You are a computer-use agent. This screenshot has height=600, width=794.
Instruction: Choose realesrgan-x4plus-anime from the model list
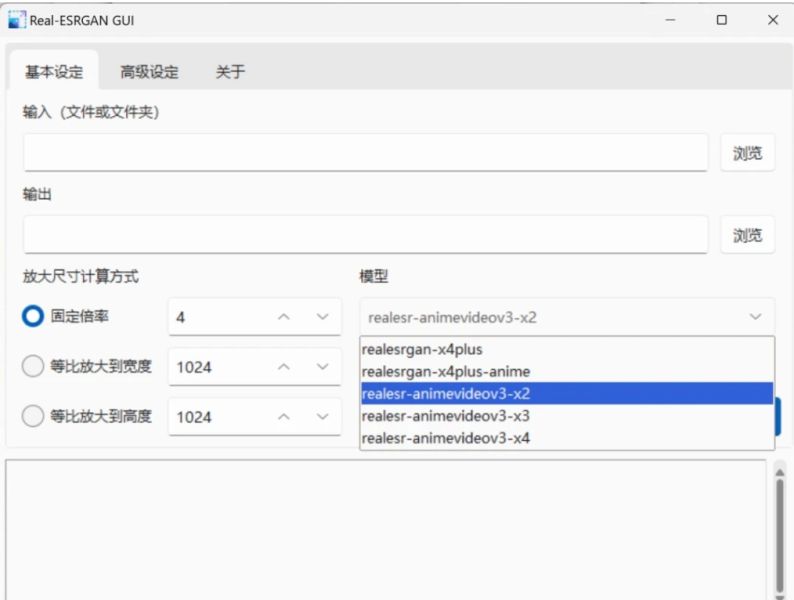tap(567, 372)
